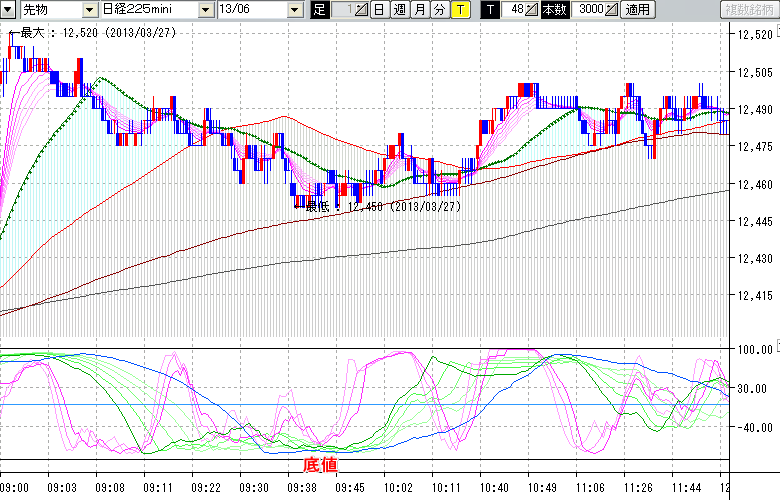Expand the 日経225mini symbol dropdown
The image size is (780, 500).
click(x=205, y=10)
